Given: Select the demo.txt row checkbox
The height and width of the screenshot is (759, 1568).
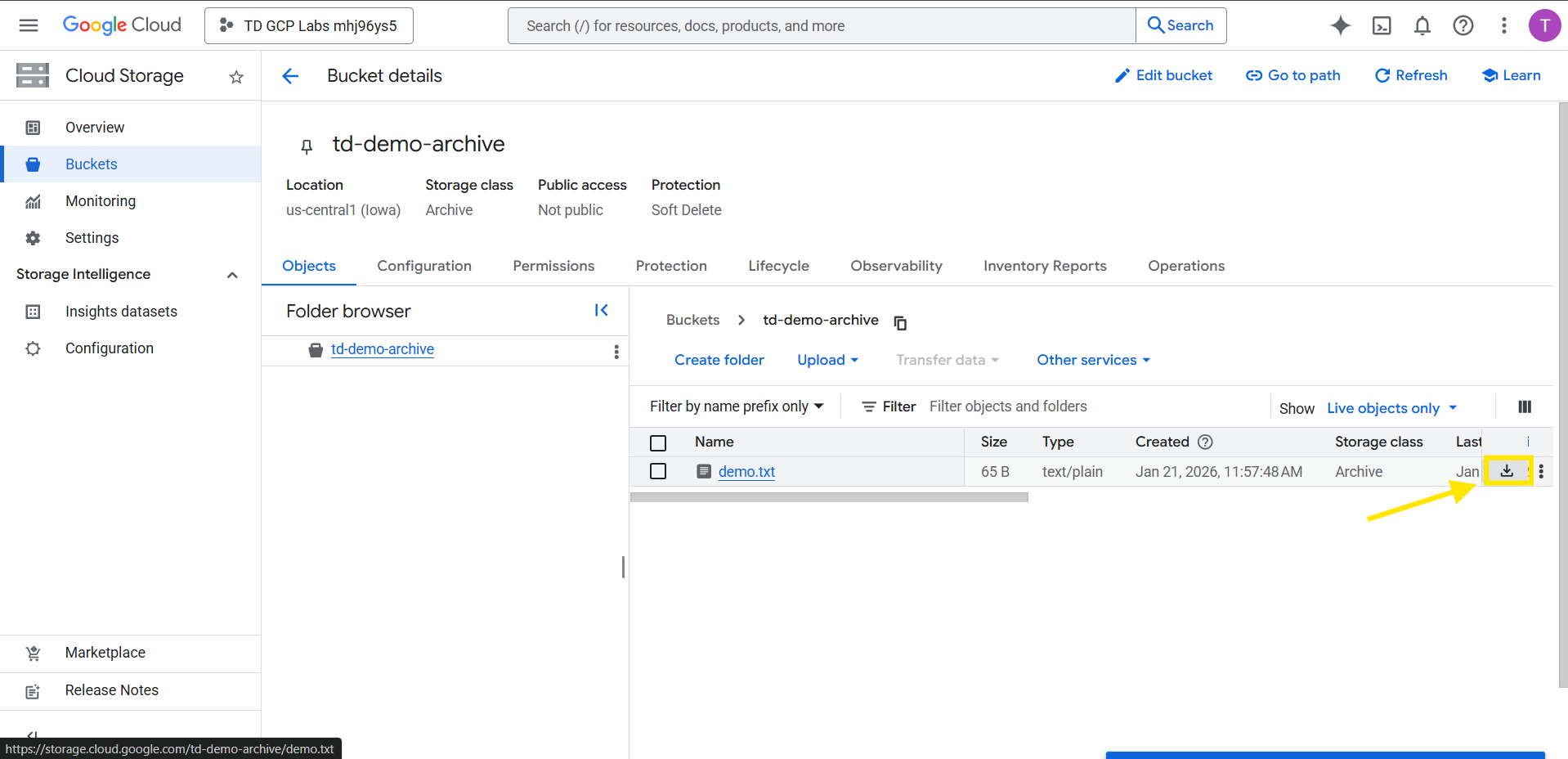Looking at the screenshot, I should coord(658,471).
